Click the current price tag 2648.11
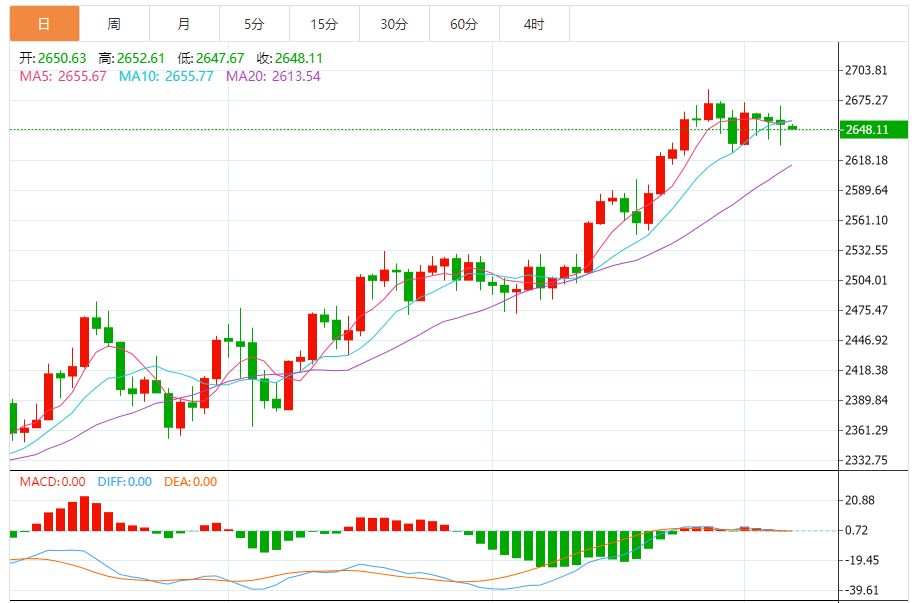Viewport: 918px width, 603px height. (x=874, y=129)
